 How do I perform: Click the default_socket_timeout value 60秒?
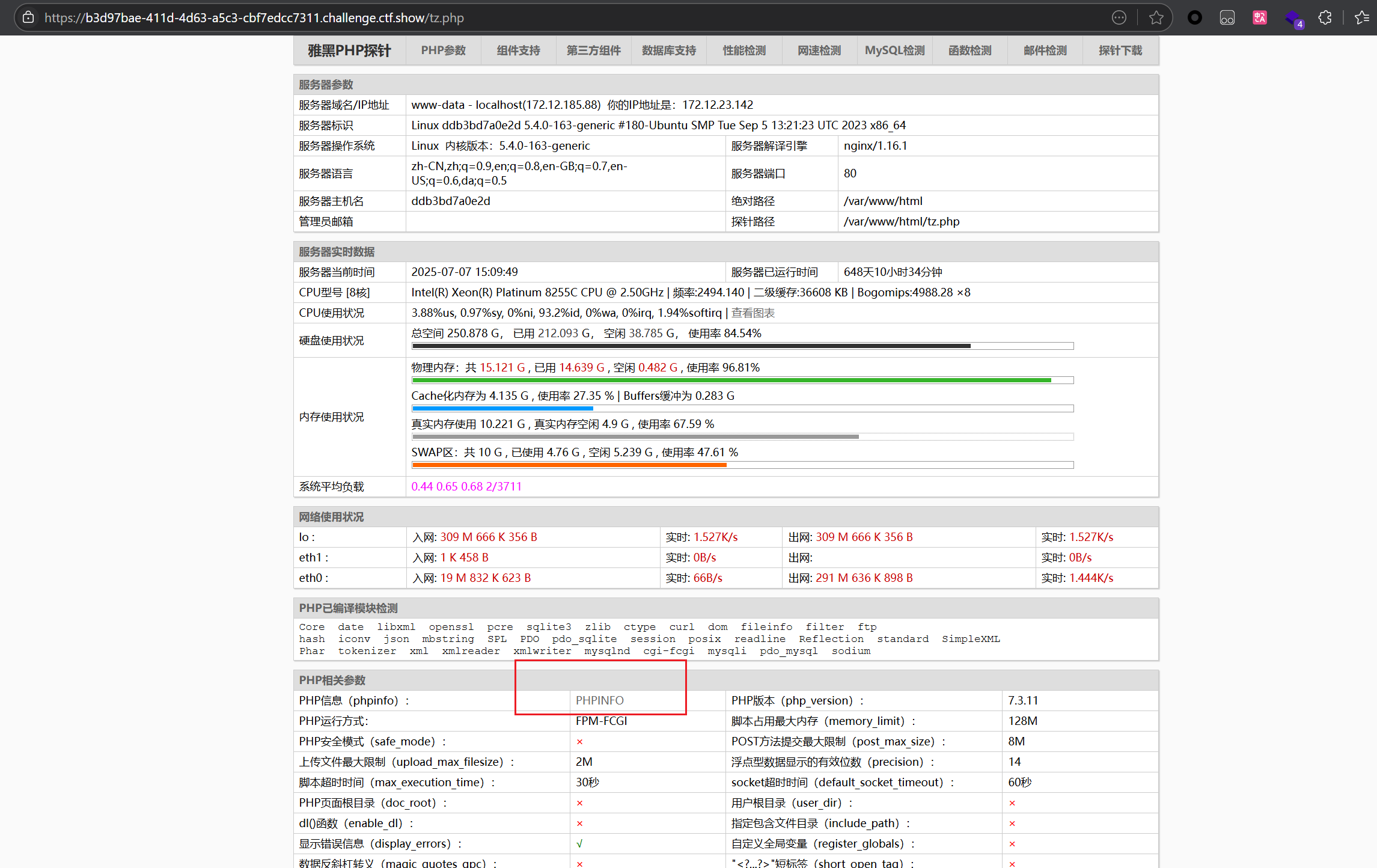(x=1020, y=782)
